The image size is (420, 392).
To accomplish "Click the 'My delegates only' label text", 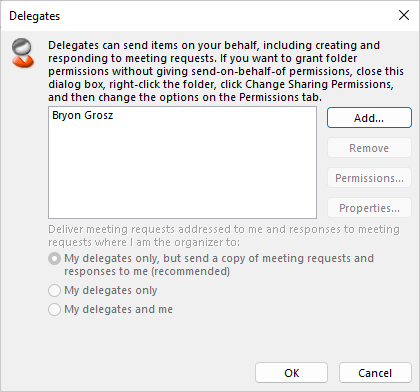I will (x=111, y=290).
